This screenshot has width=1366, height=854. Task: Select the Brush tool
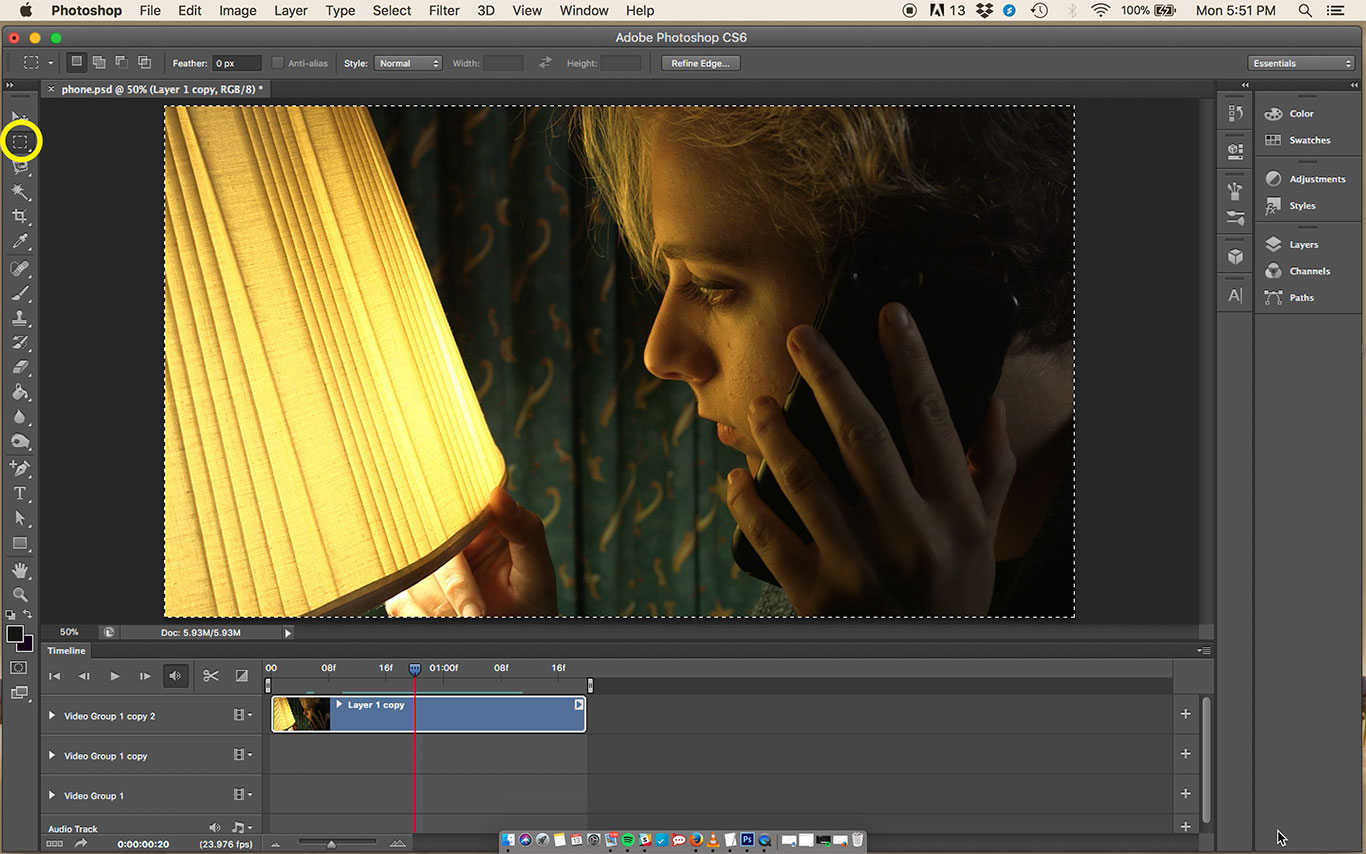coord(20,294)
